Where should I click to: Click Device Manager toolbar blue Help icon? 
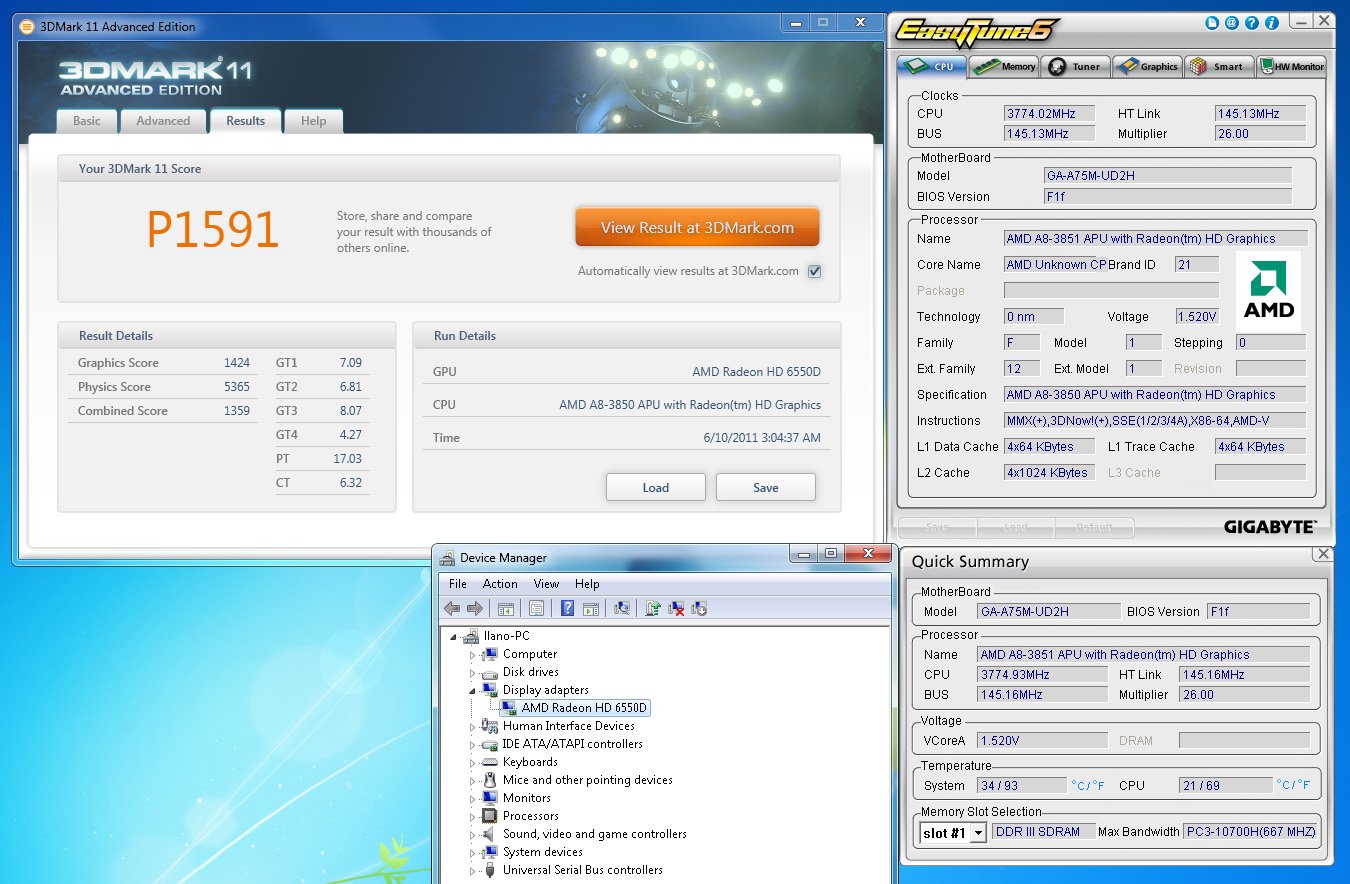pos(567,608)
